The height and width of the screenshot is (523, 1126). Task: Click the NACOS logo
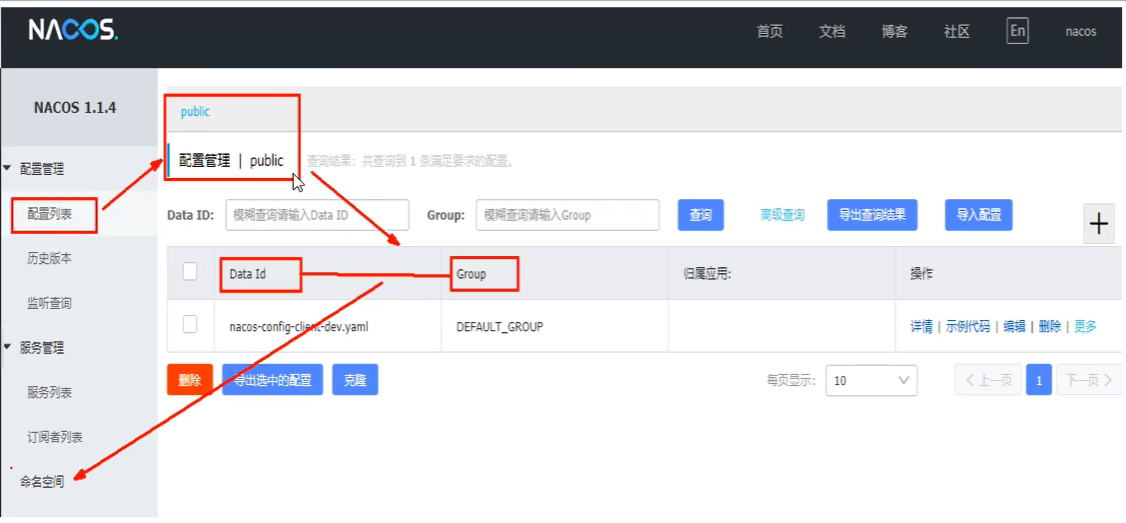pos(73,30)
